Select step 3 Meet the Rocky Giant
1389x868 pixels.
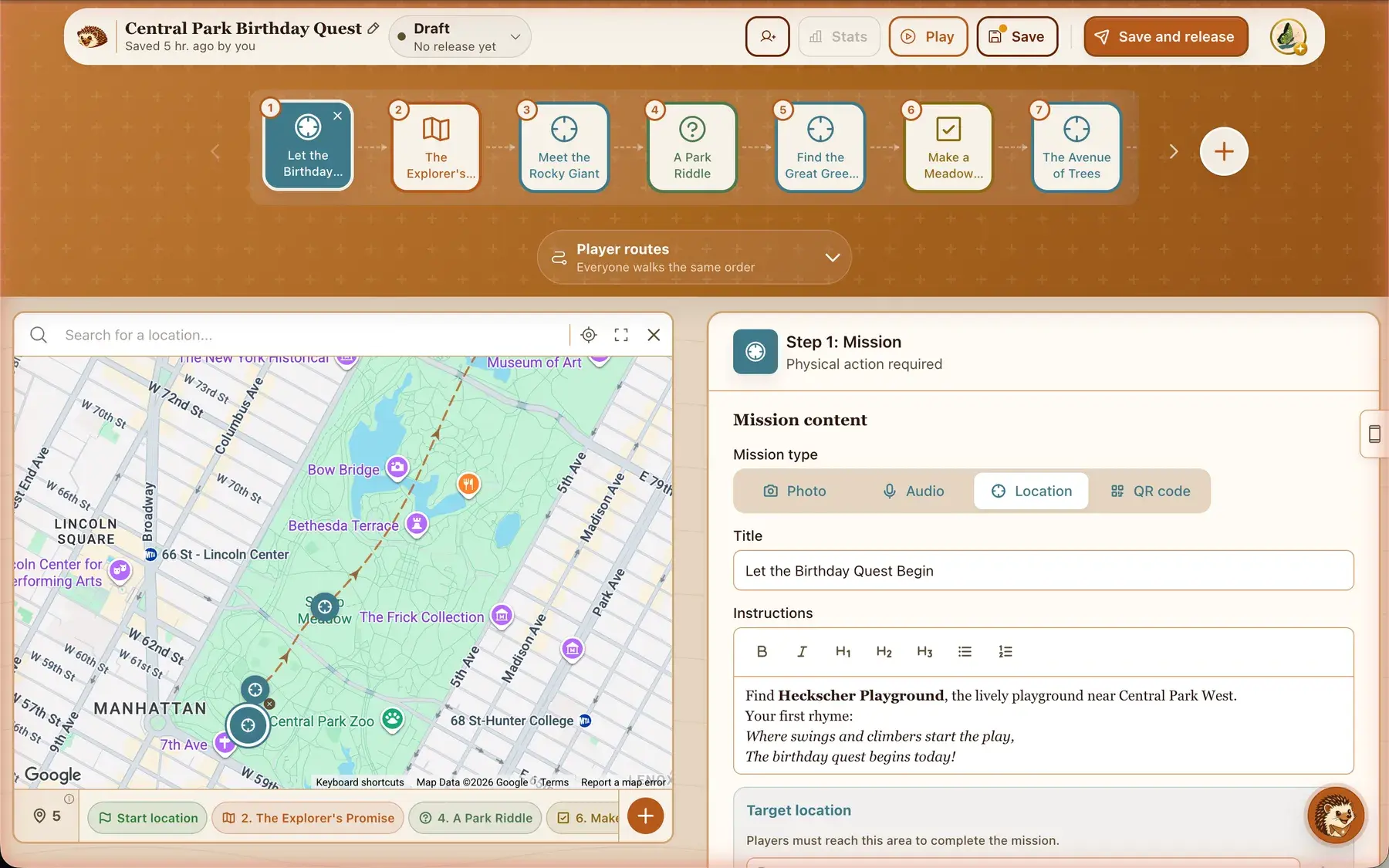[564, 147]
